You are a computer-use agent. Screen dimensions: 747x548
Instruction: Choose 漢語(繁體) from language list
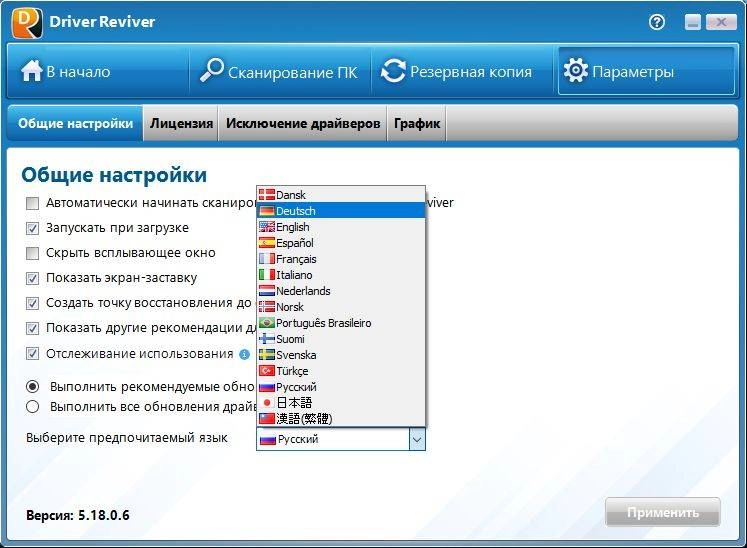341,418
